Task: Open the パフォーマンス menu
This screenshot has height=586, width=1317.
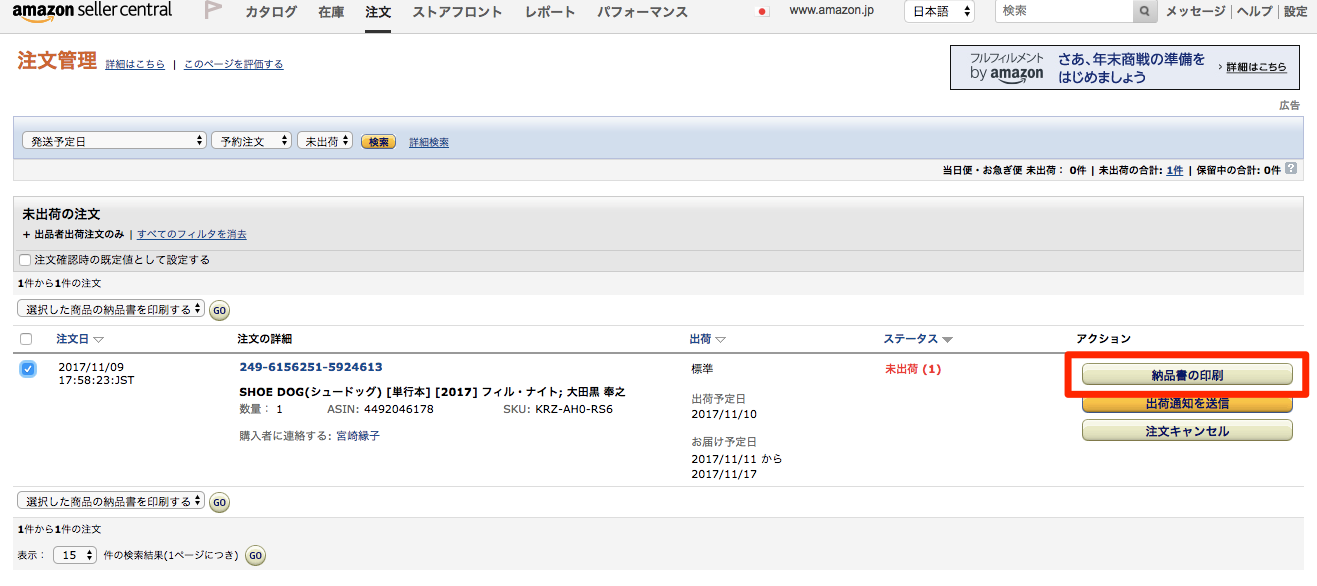Action: tap(642, 12)
